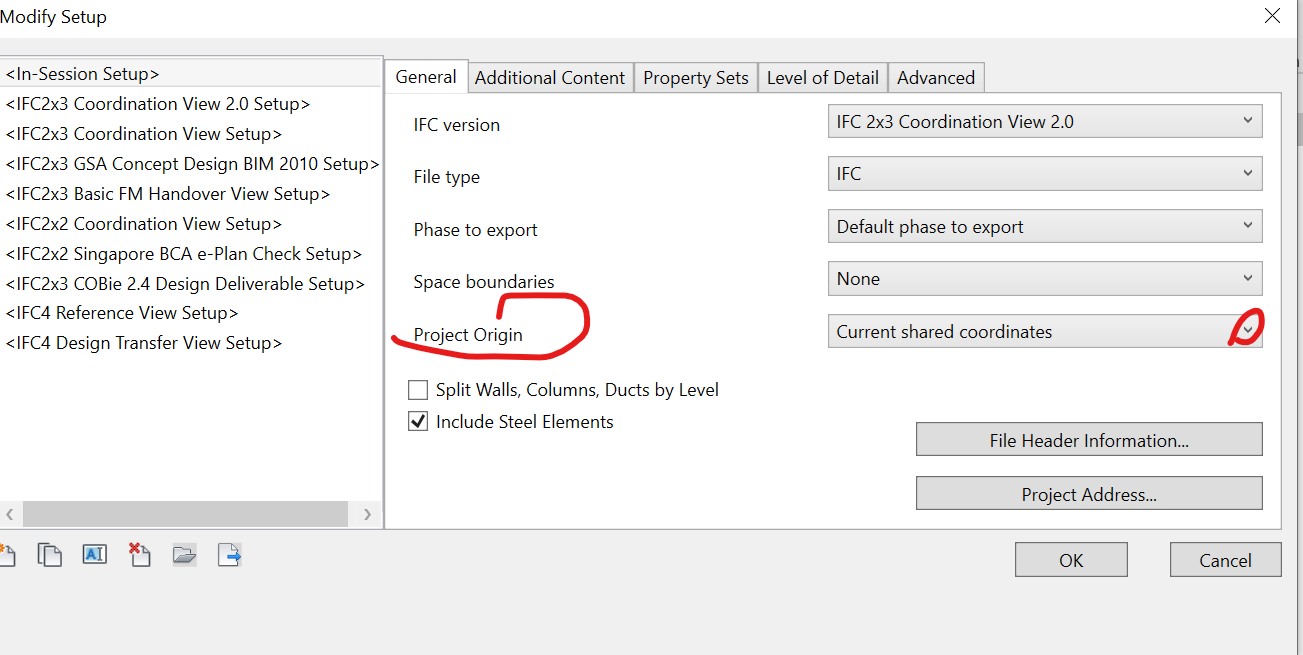1303x655 pixels.
Task: Delete the selected setup
Action: pyautogui.click(x=139, y=554)
